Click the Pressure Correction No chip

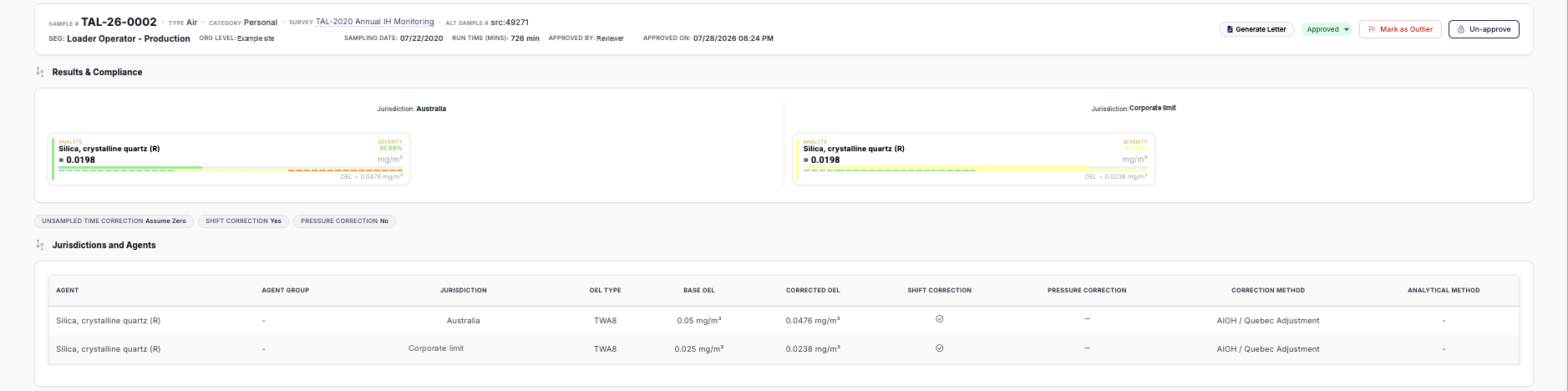(x=344, y=221)
